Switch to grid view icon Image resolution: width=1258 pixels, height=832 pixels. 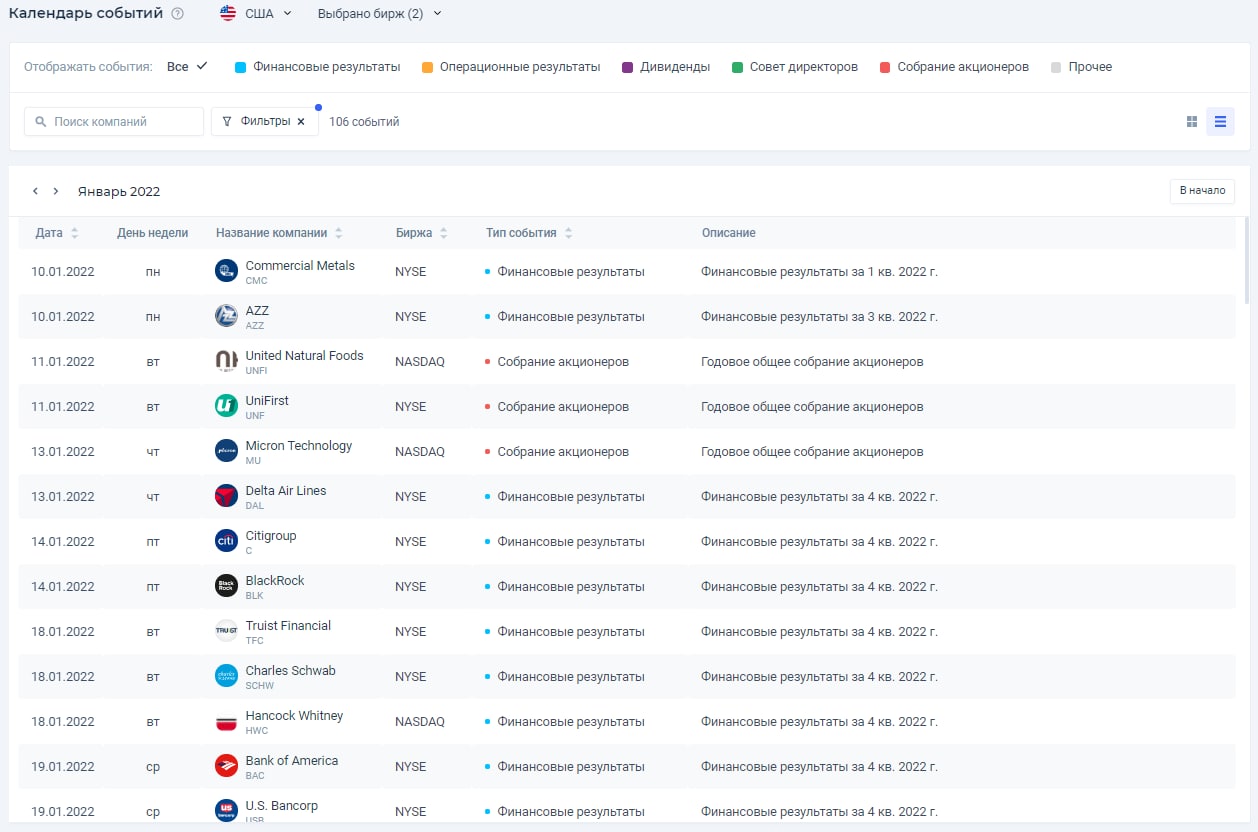coord(1192,122)
